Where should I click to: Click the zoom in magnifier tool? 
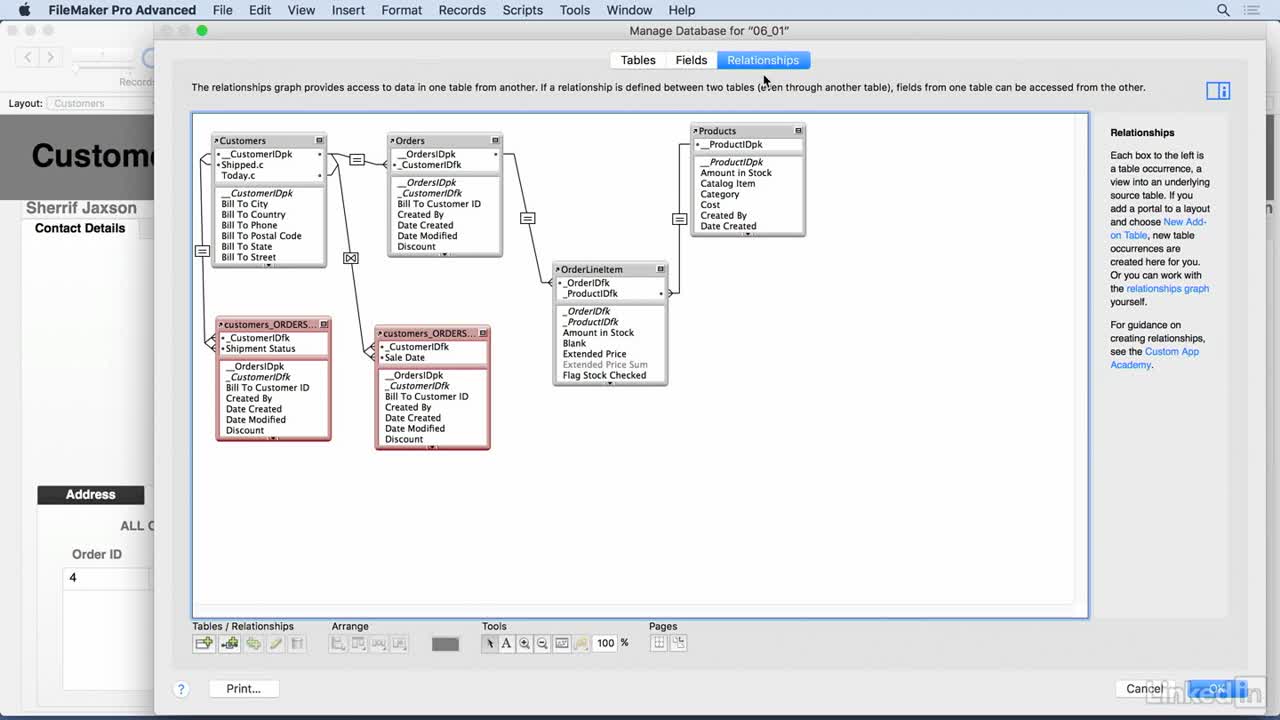point(524,644)
